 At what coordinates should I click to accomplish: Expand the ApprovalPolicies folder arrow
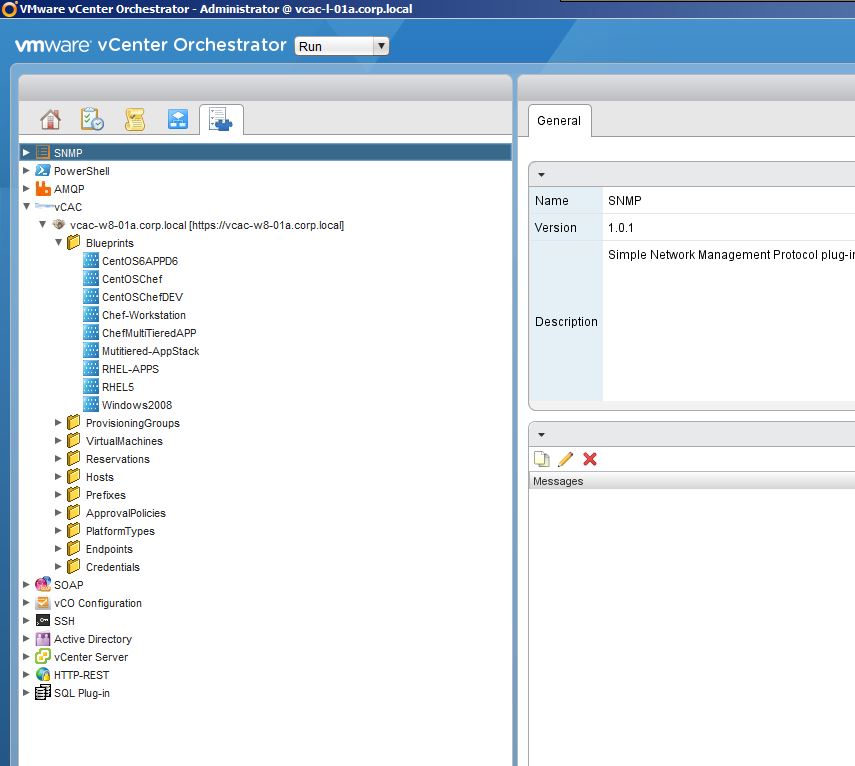(x=58, y=512)
